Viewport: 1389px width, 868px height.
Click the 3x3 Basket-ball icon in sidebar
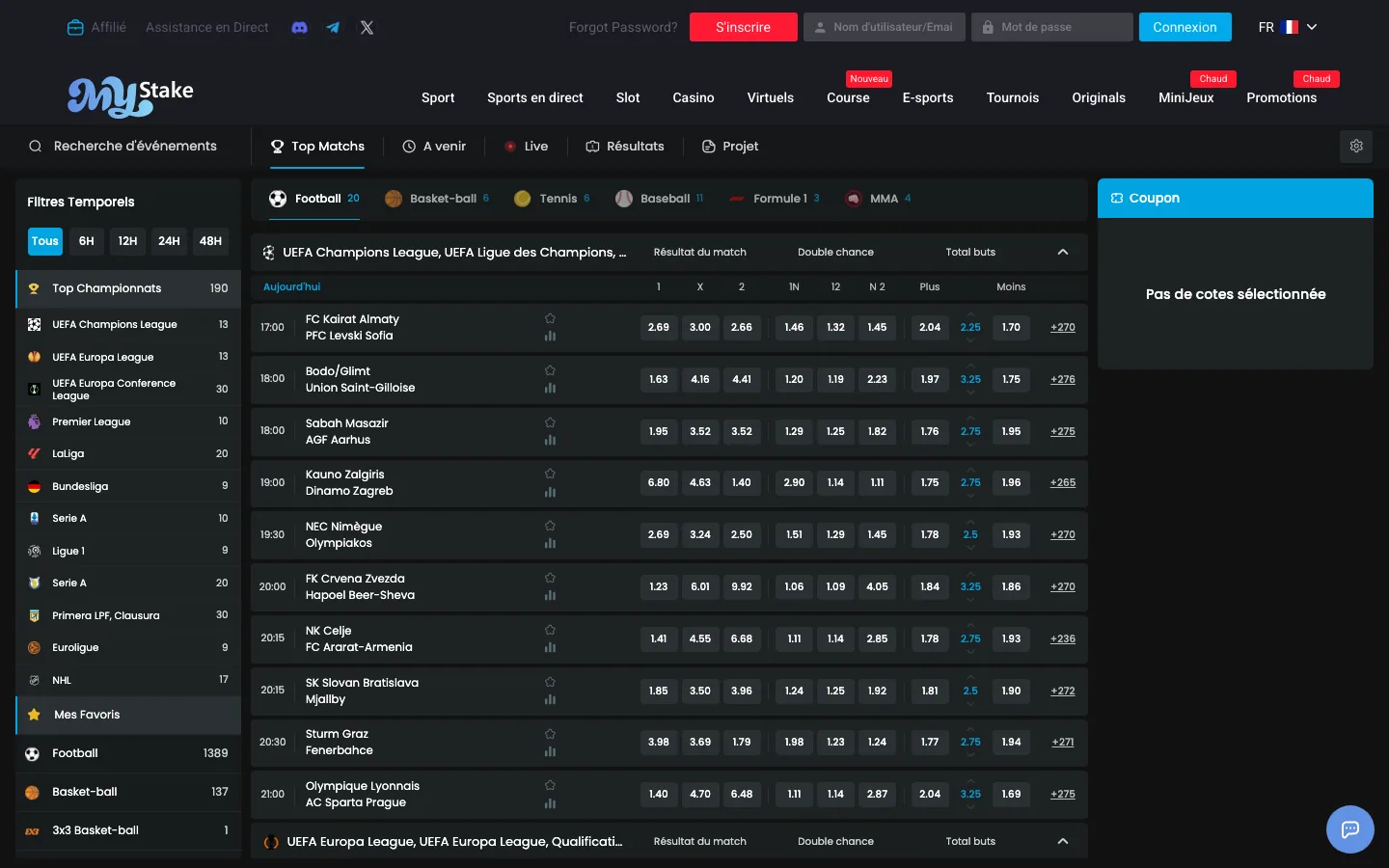click(32, 830)
